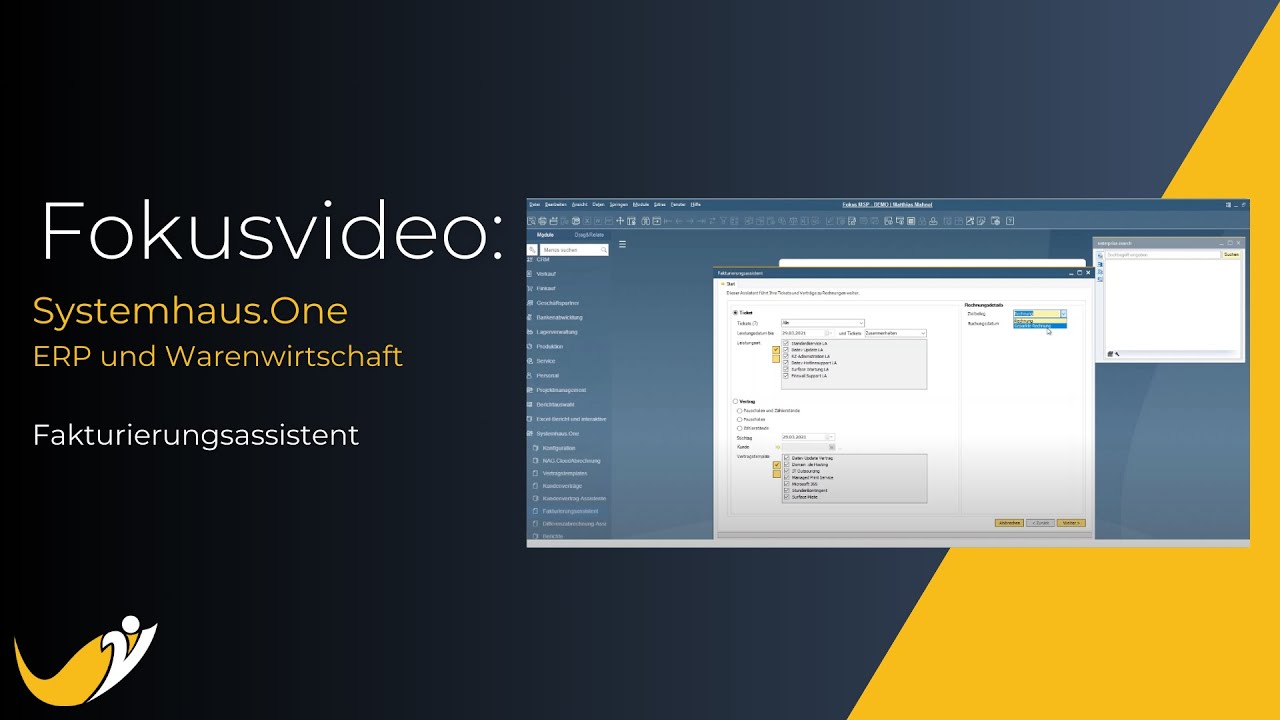
Task: Click the Verkauf module icon in sidebar
Action: click(530, 273)
